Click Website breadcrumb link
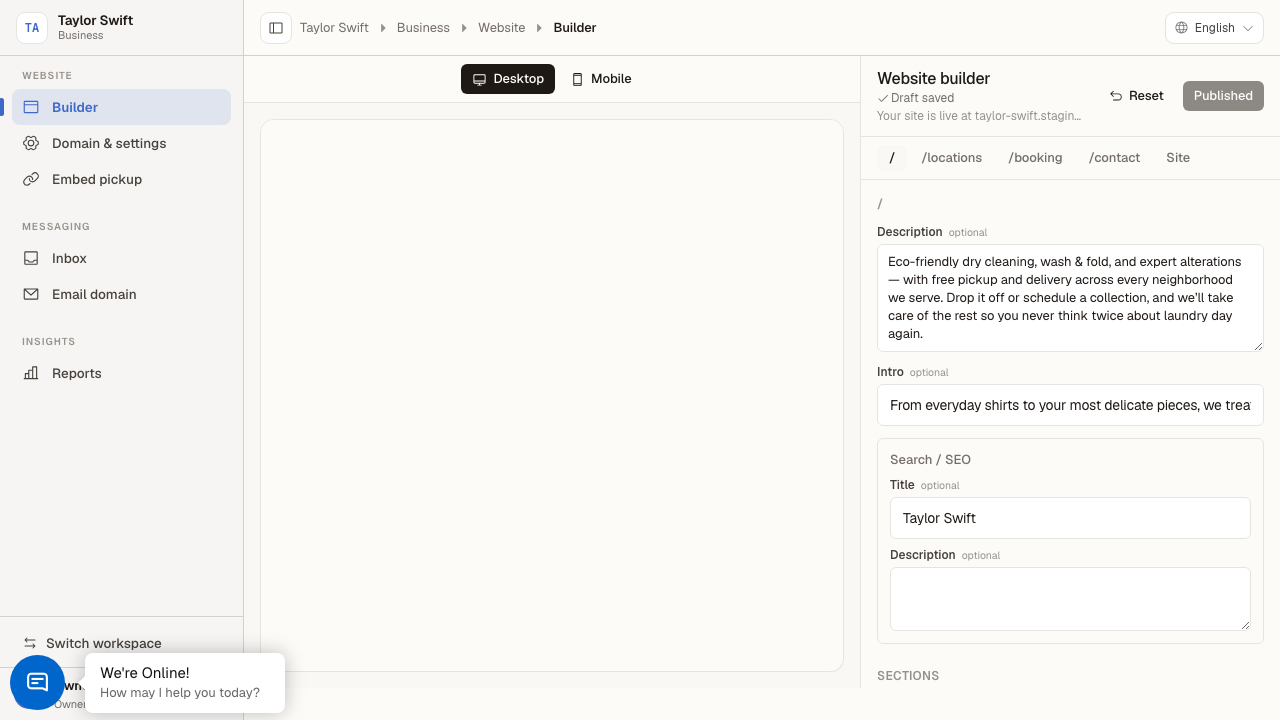Image resolution: width=1280 pixels, height=720 pixels. (x=501, y=28)
